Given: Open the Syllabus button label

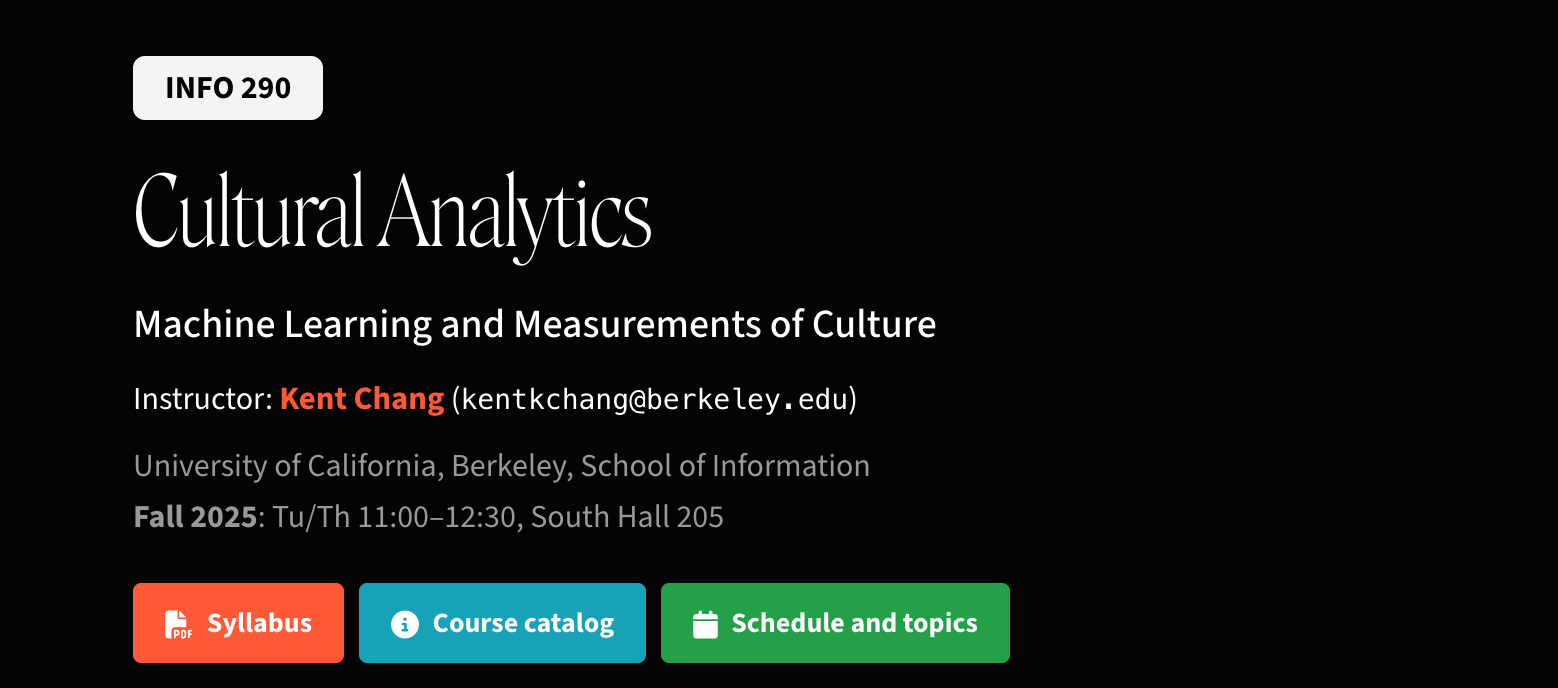Looking at the screenshot, I should click(x=259, y=623).
